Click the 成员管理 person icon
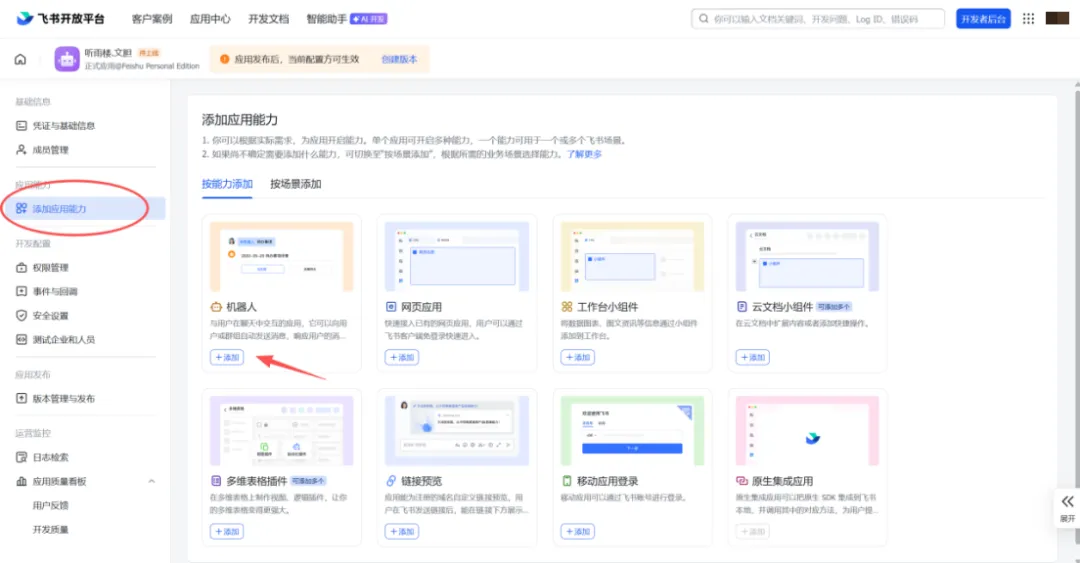 (x=21, y=150)
